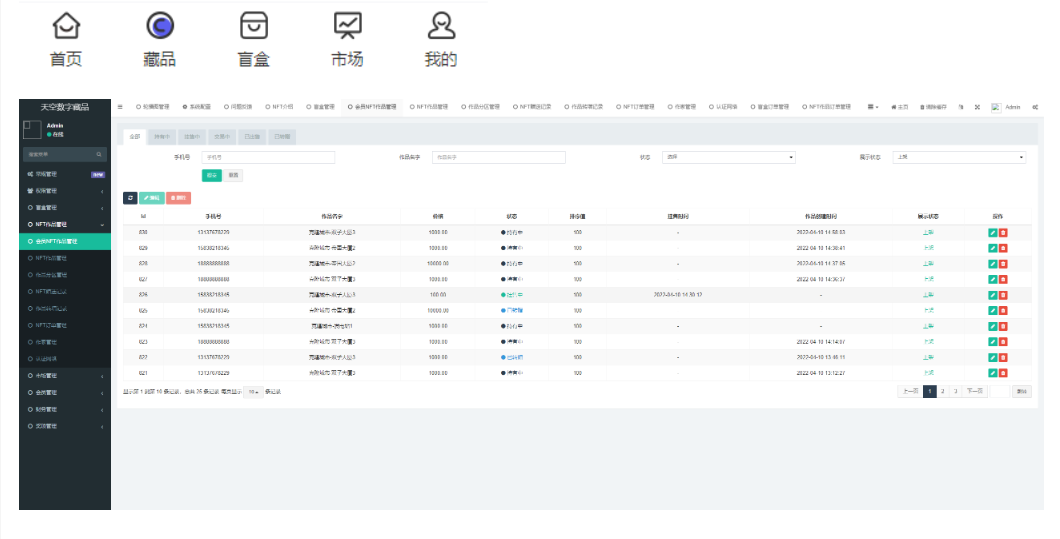Collapse the NFT作品管理 sidebar group
This screenshot has height=539, width=1060.
65,225
